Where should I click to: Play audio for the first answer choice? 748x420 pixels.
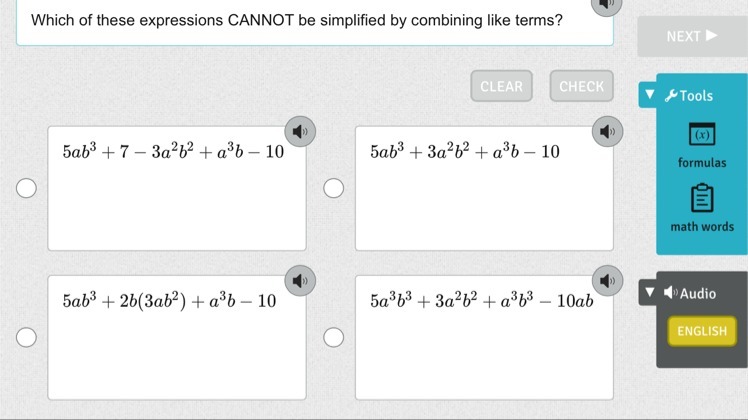[x=298, y=131]
